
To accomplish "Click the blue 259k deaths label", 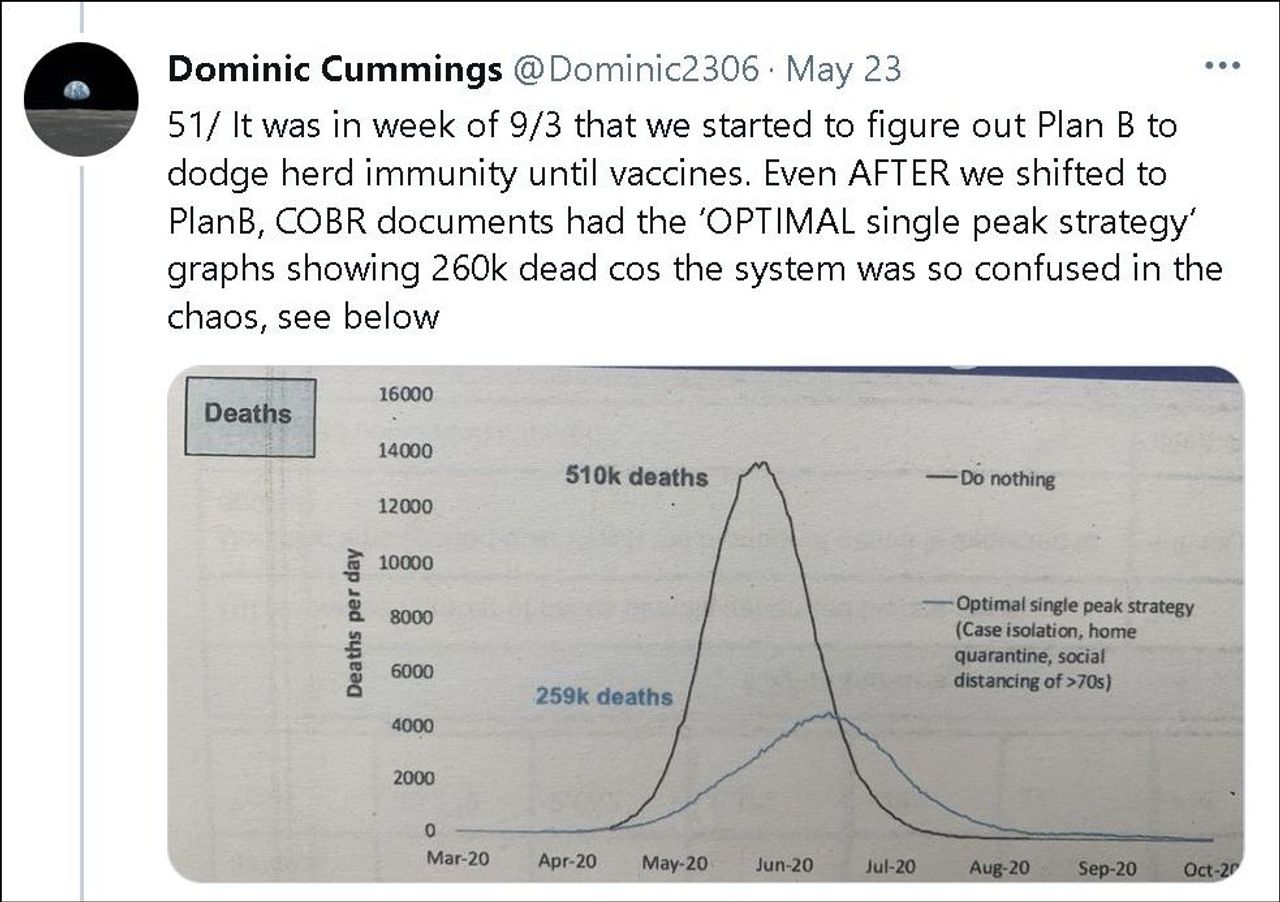I will [603, 696].
